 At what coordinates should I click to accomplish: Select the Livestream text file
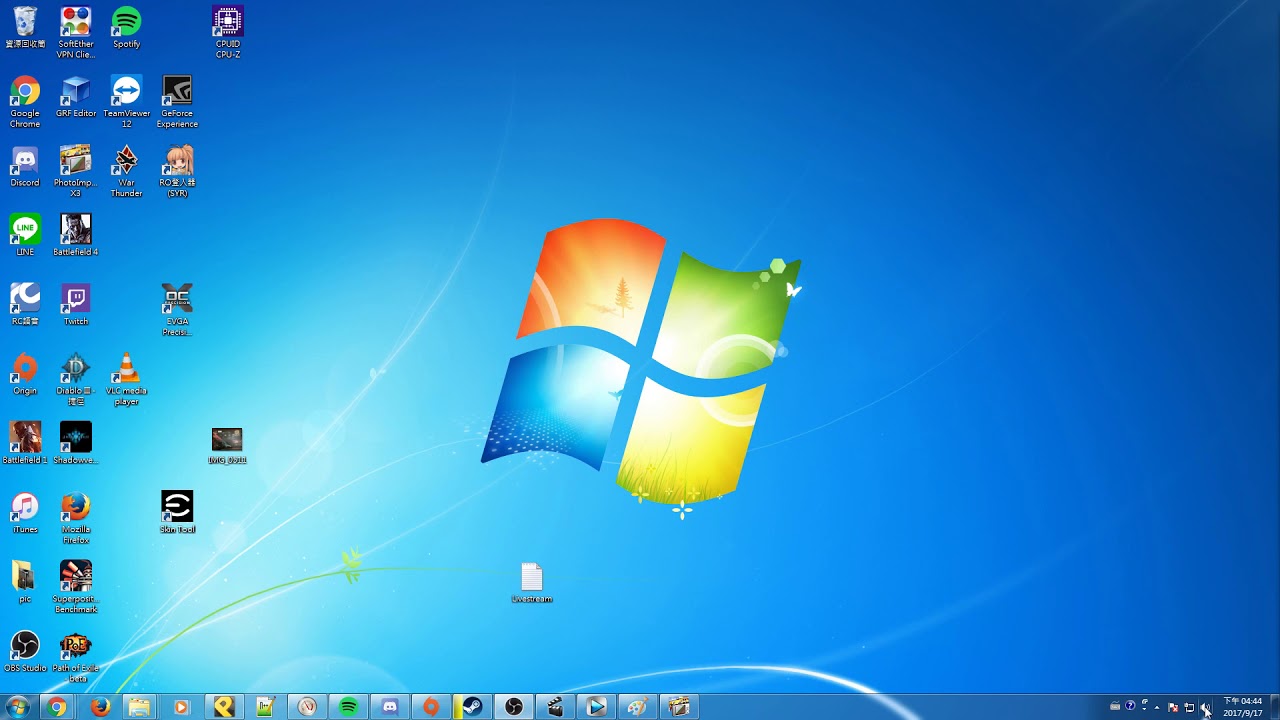[x=532, y=582]
